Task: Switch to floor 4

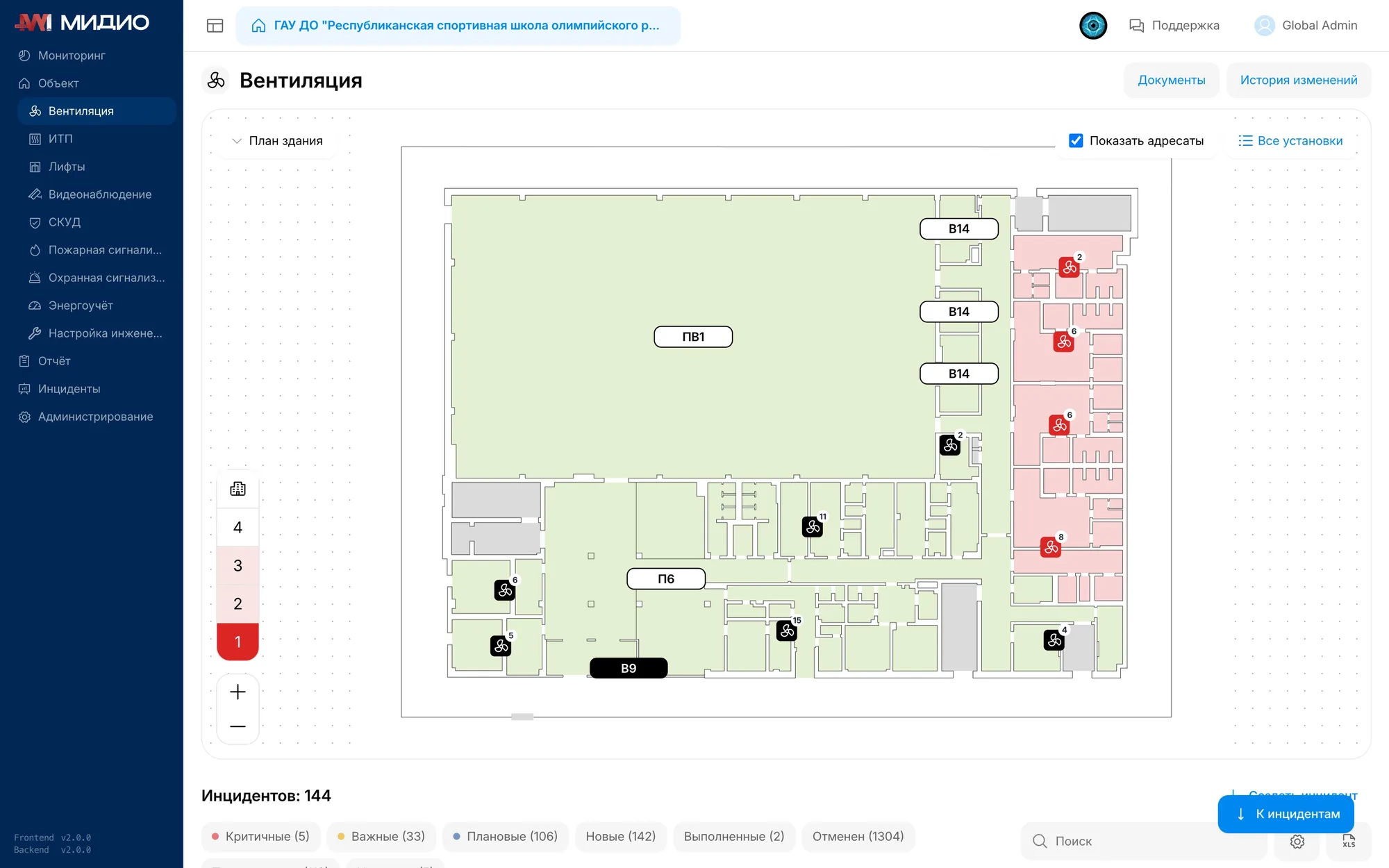Action: point(238,528)
